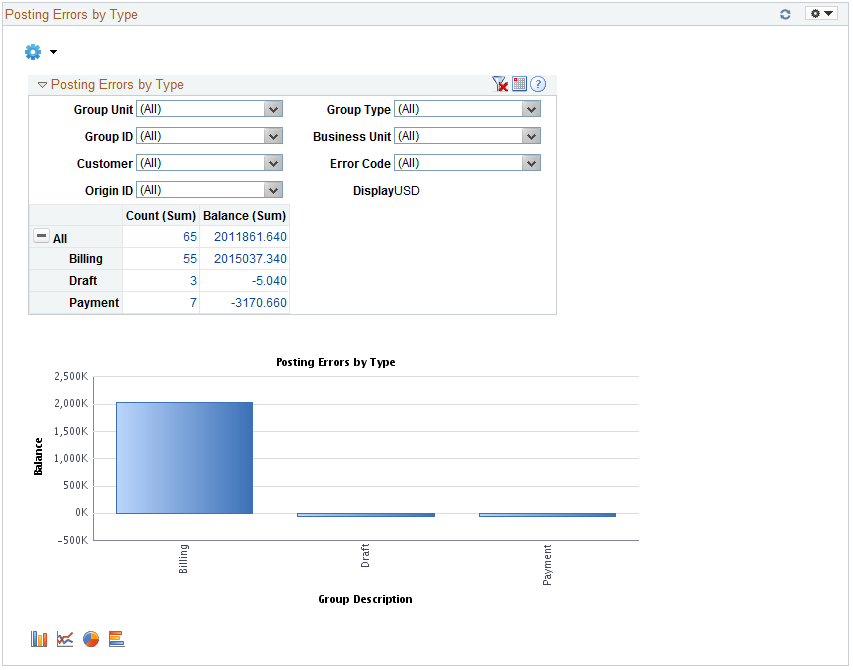Click the Balance axis label

pos(38,456)
